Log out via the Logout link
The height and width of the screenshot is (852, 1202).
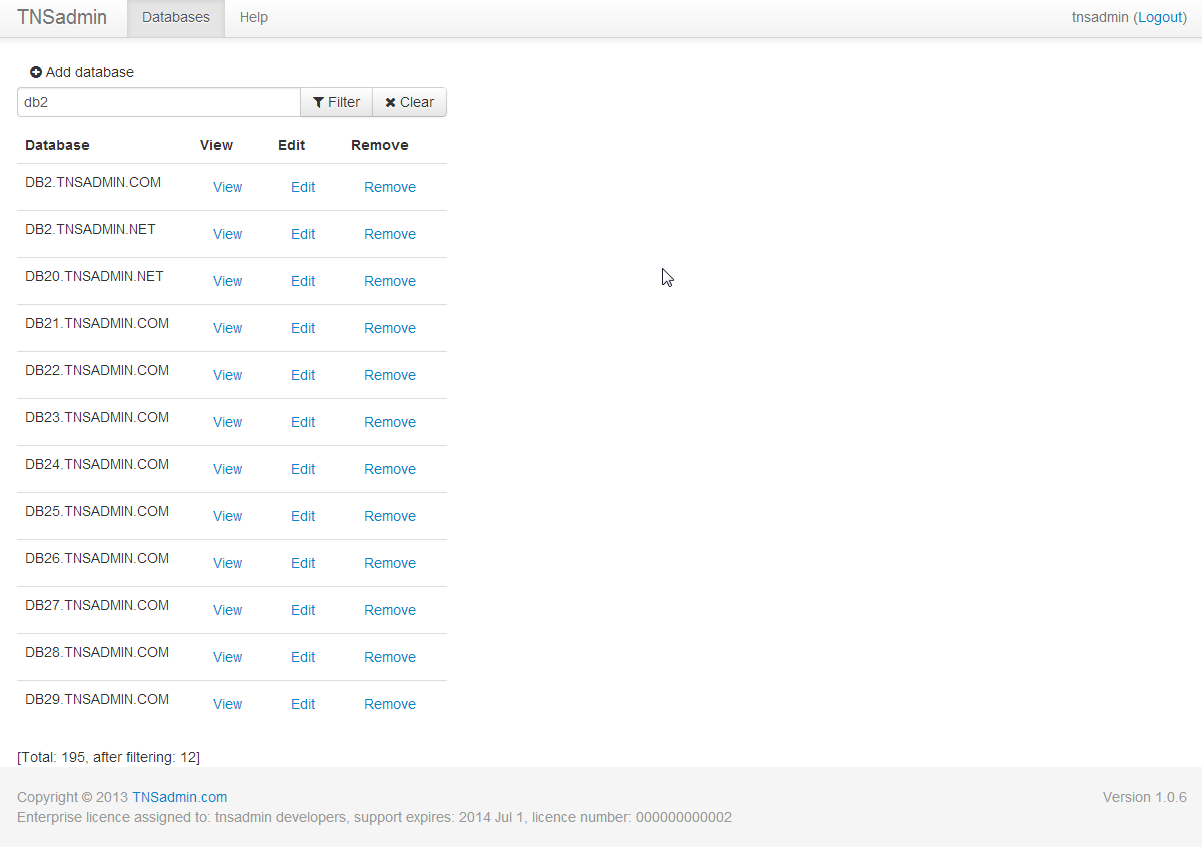tap(1161, 17)
